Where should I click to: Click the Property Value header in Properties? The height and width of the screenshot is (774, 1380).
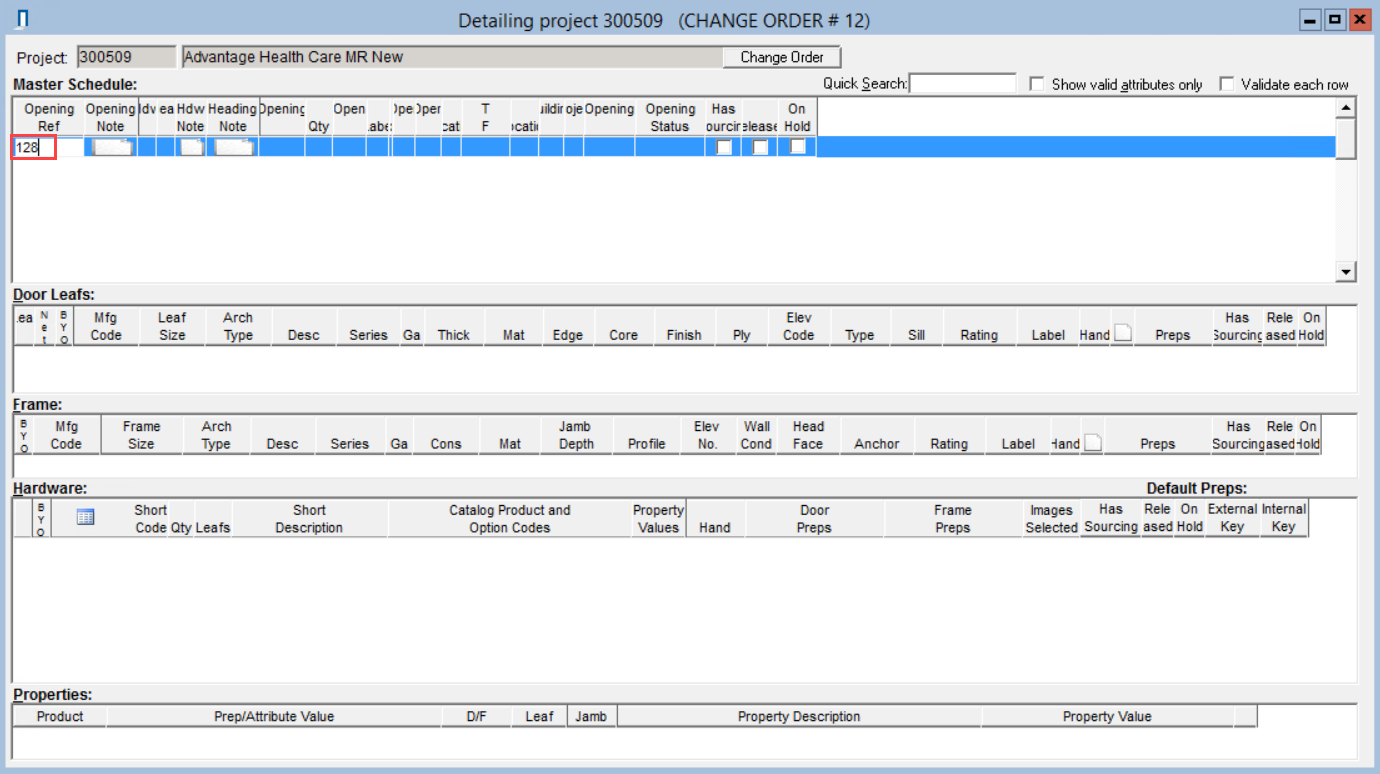(1107, 716)
